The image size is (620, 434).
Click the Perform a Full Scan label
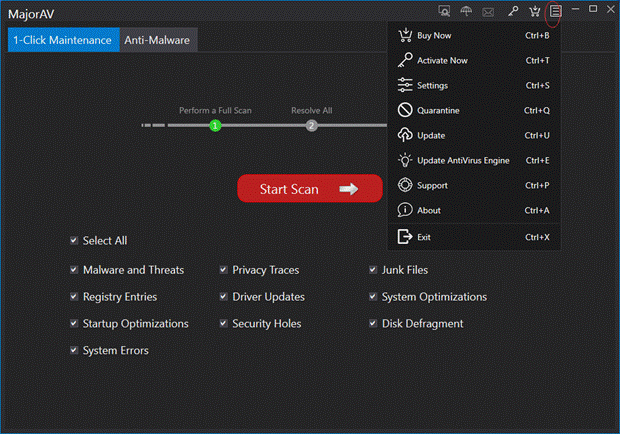[215, 110]
